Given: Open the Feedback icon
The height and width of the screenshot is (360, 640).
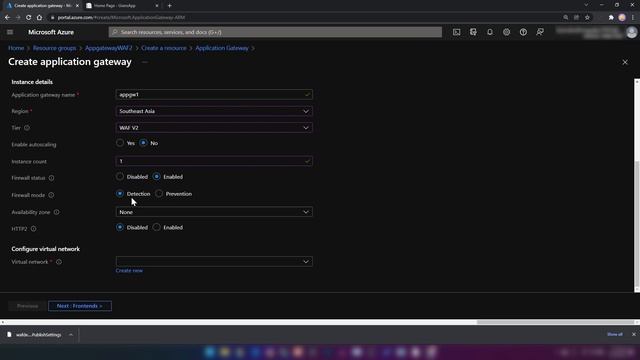Looking at the screenshot, I should [540, 32].
